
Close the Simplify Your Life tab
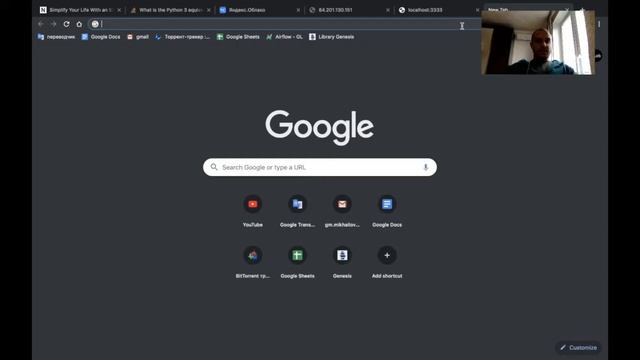[119, 10]
